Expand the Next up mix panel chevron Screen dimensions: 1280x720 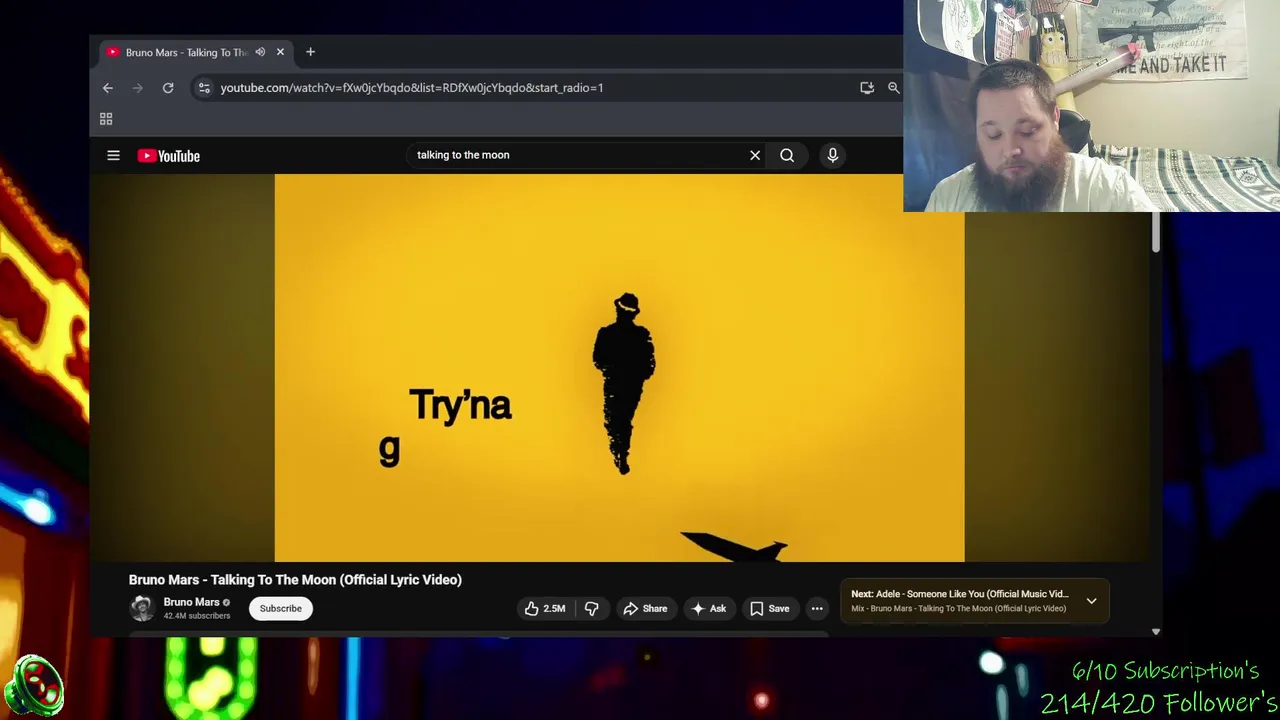click(1091, 601)
